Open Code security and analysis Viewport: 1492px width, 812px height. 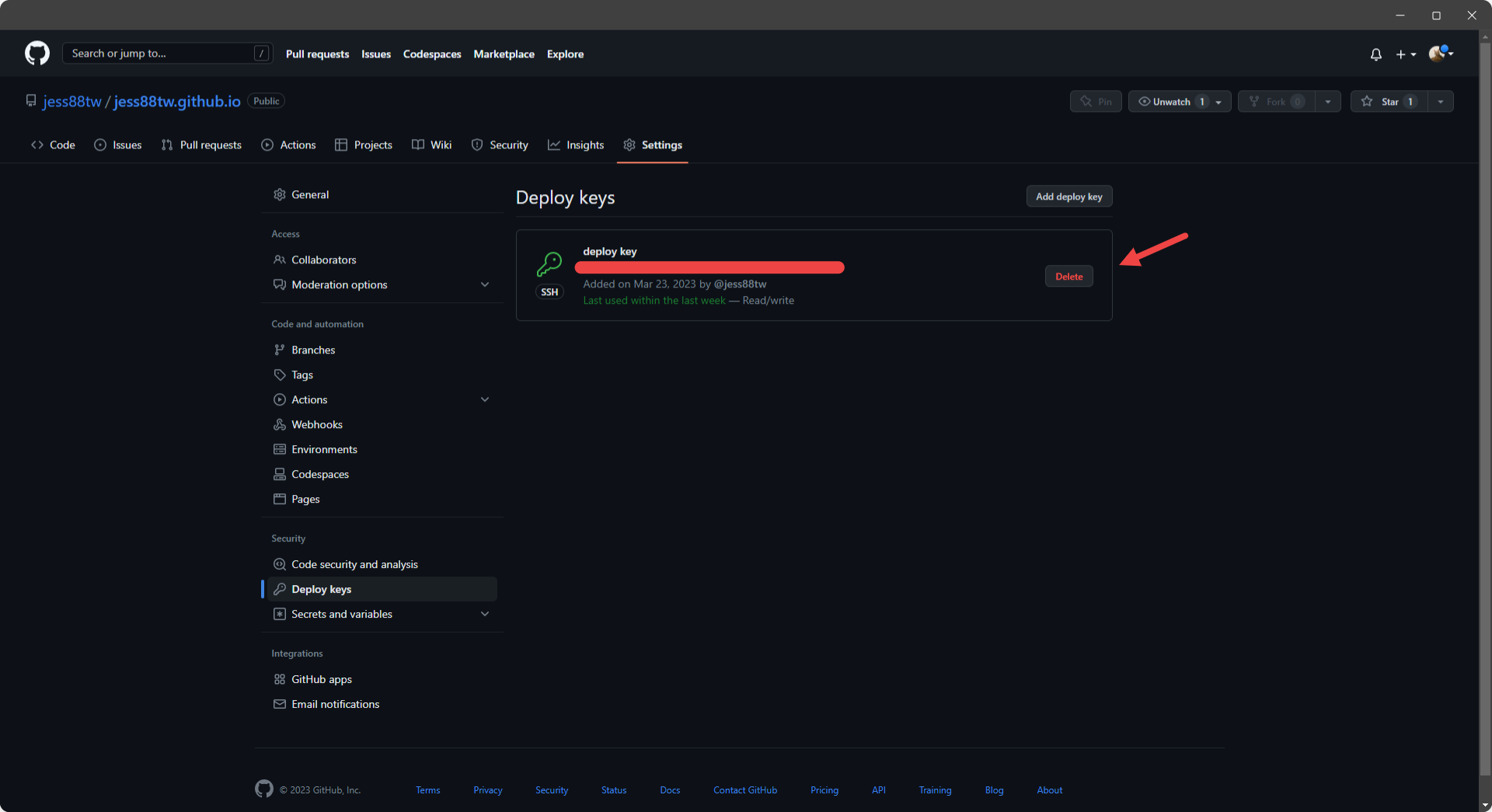(x=382, y=565)
